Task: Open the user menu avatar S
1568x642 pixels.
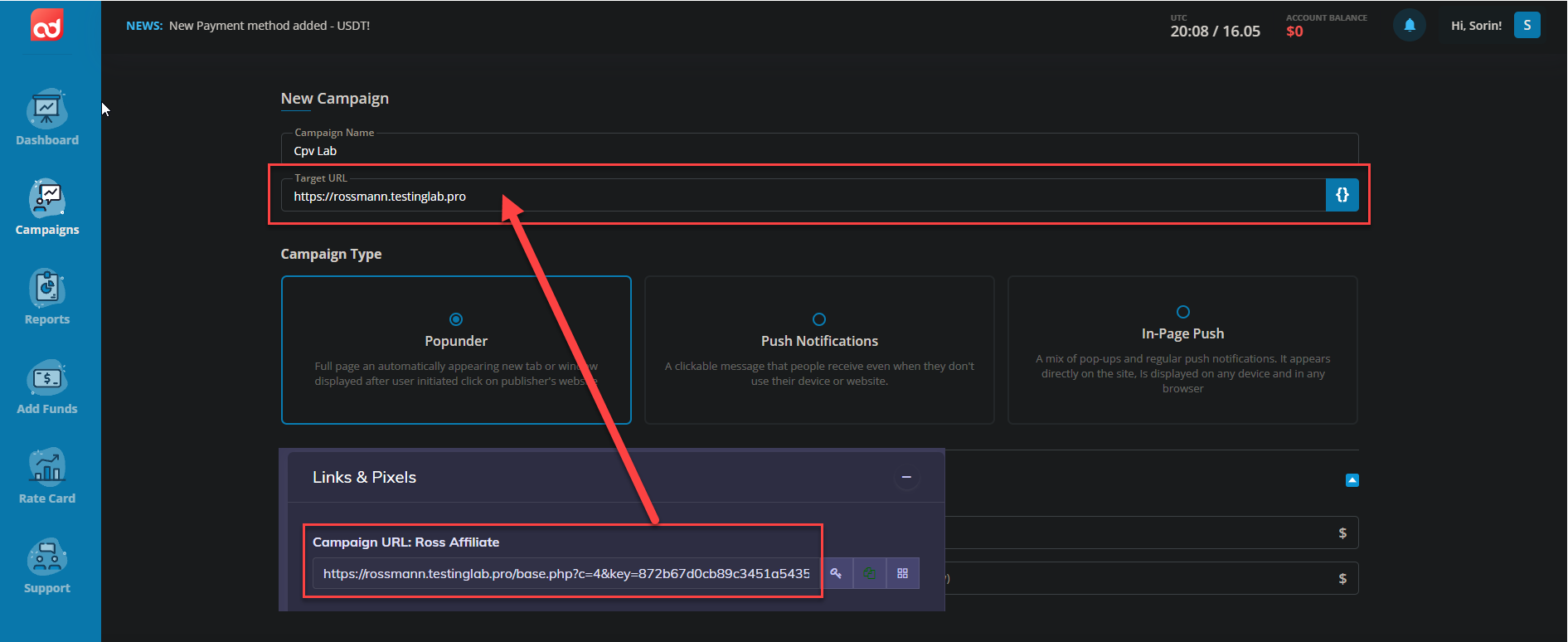Action: 1527,26
